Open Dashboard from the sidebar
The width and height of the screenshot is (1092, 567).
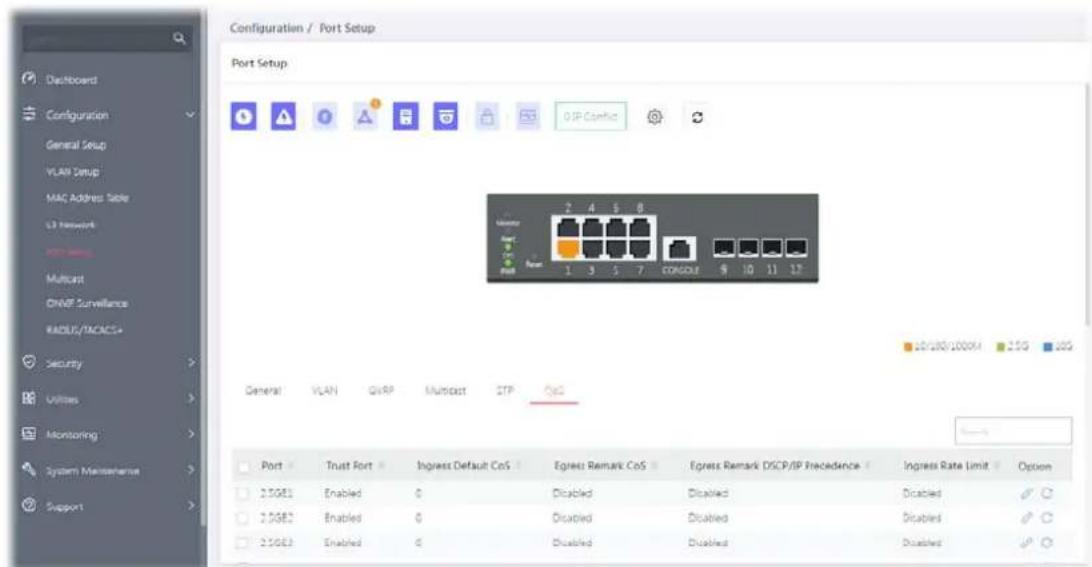click(71, 79)
